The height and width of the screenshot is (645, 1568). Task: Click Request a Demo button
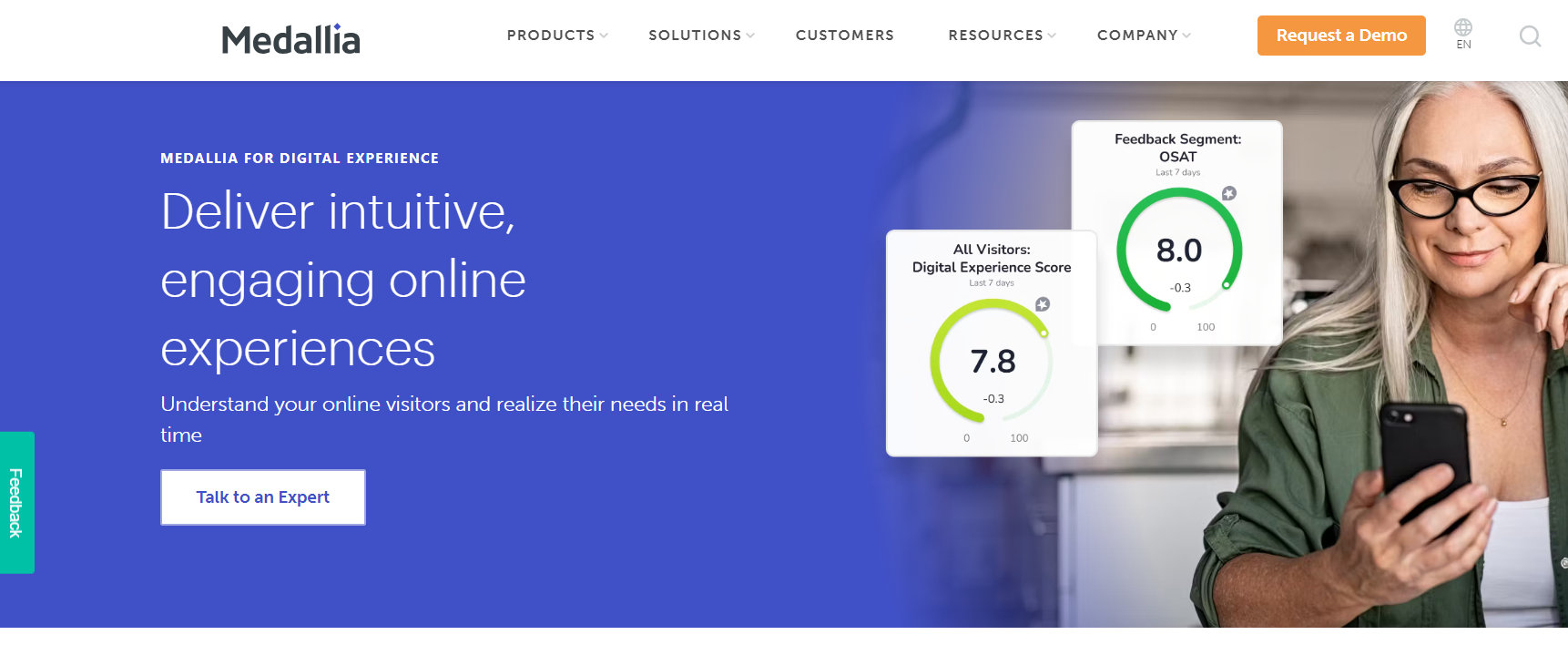click(x=1341, y=36)
